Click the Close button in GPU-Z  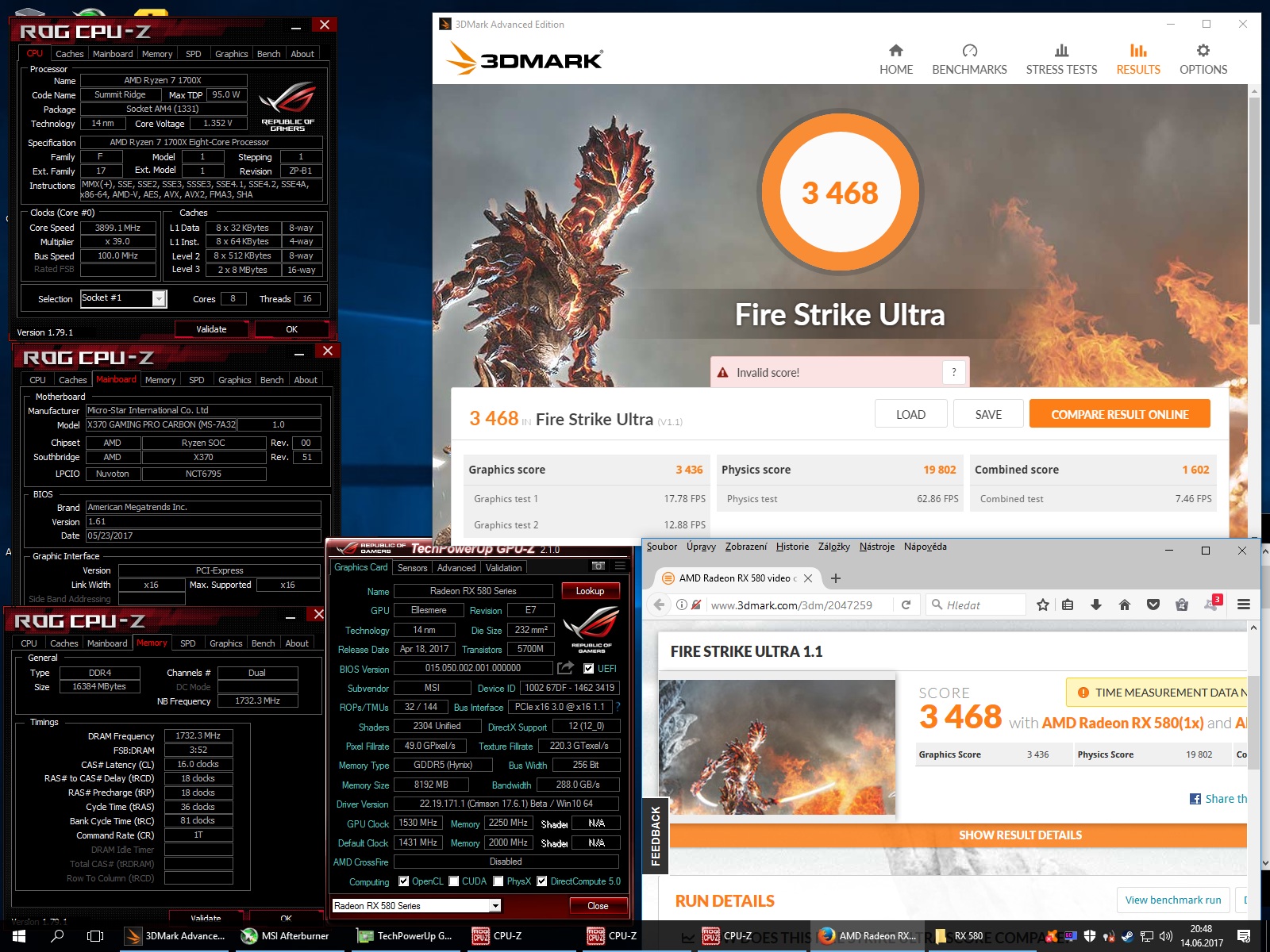coord(598,905)
